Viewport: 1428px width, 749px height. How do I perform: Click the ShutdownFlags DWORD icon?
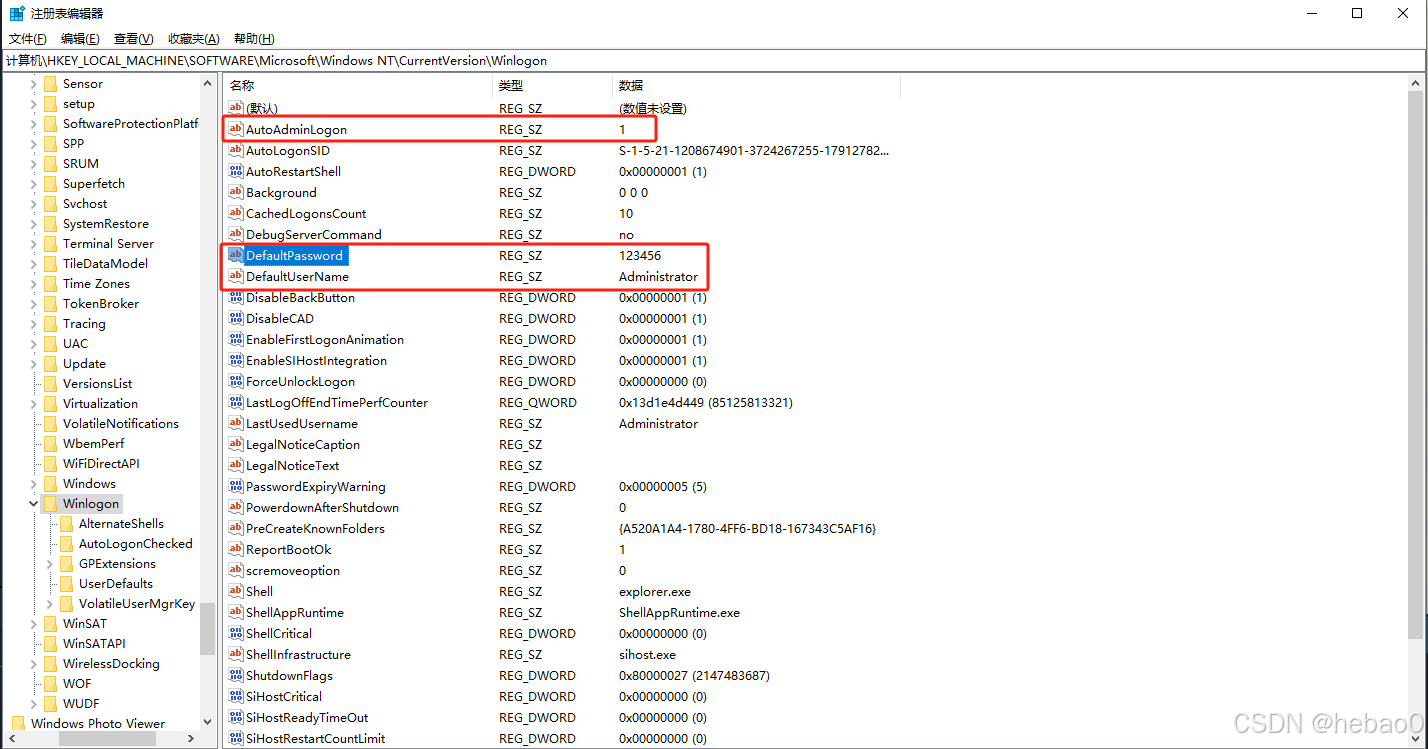236,675
